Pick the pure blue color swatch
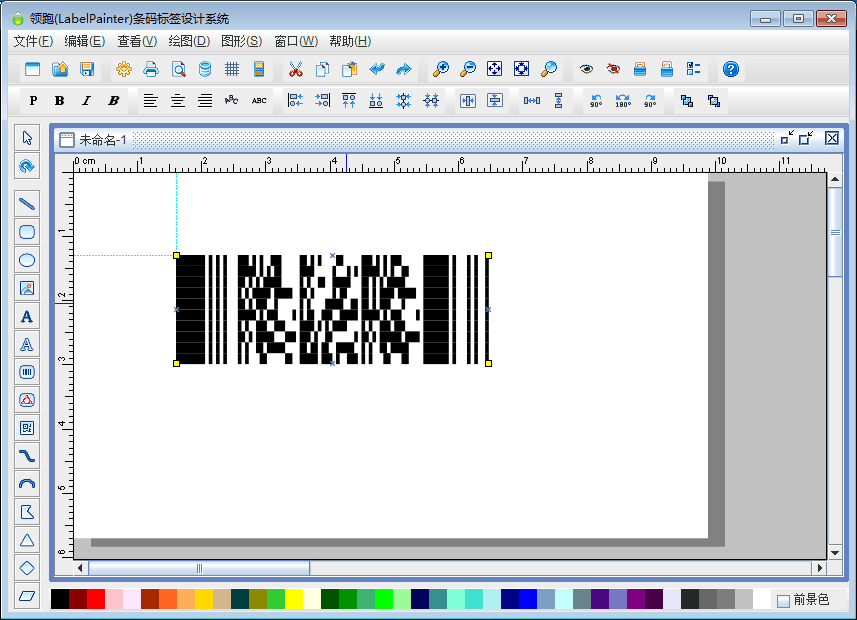 (x=527, y=599)
